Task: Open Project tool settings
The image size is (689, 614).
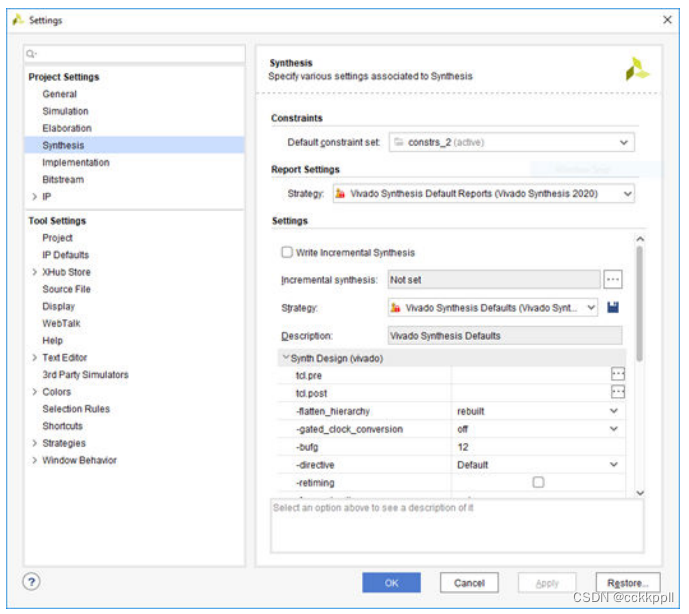Action: click(57, 238)
